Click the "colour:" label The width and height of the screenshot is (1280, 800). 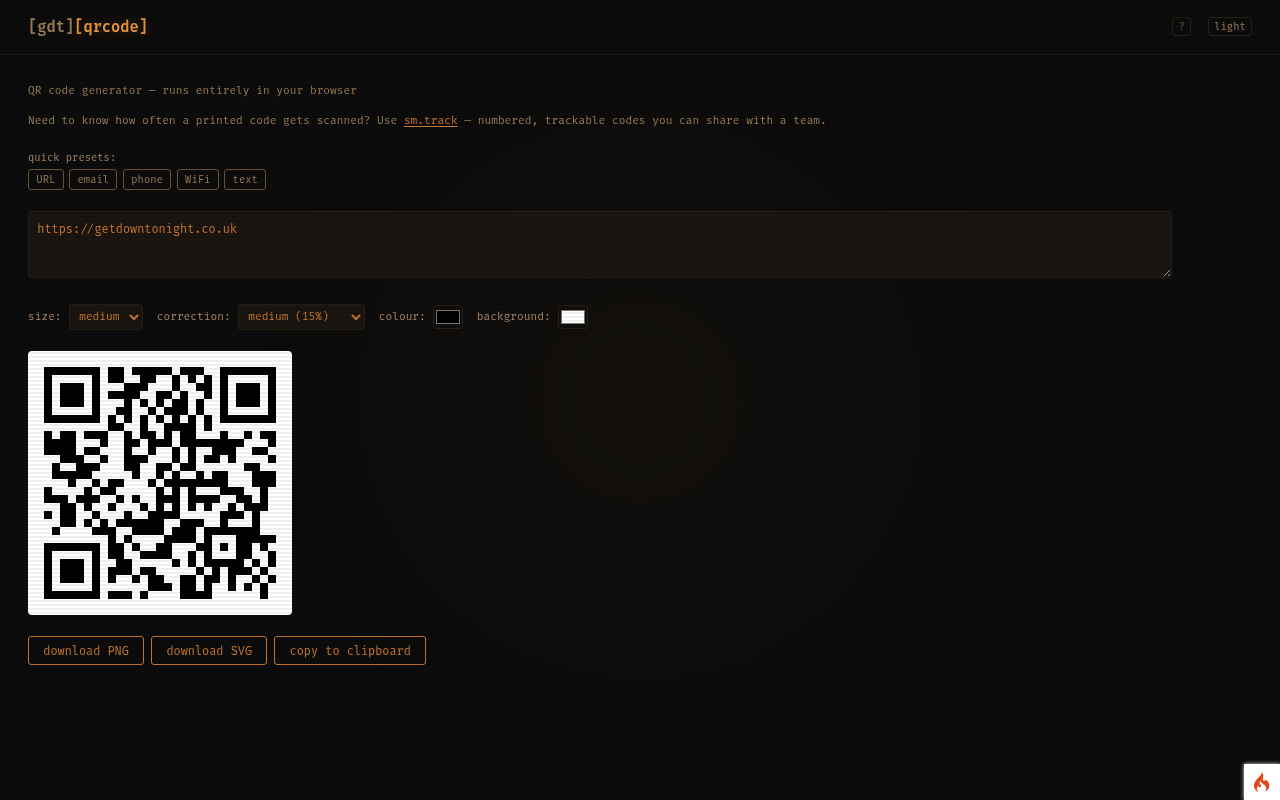(402, 316)
